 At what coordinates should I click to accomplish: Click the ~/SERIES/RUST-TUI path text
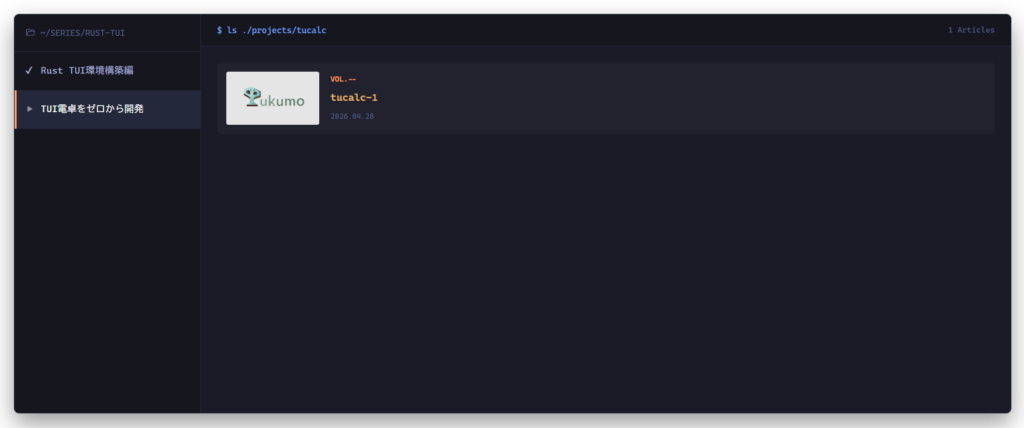82,33
